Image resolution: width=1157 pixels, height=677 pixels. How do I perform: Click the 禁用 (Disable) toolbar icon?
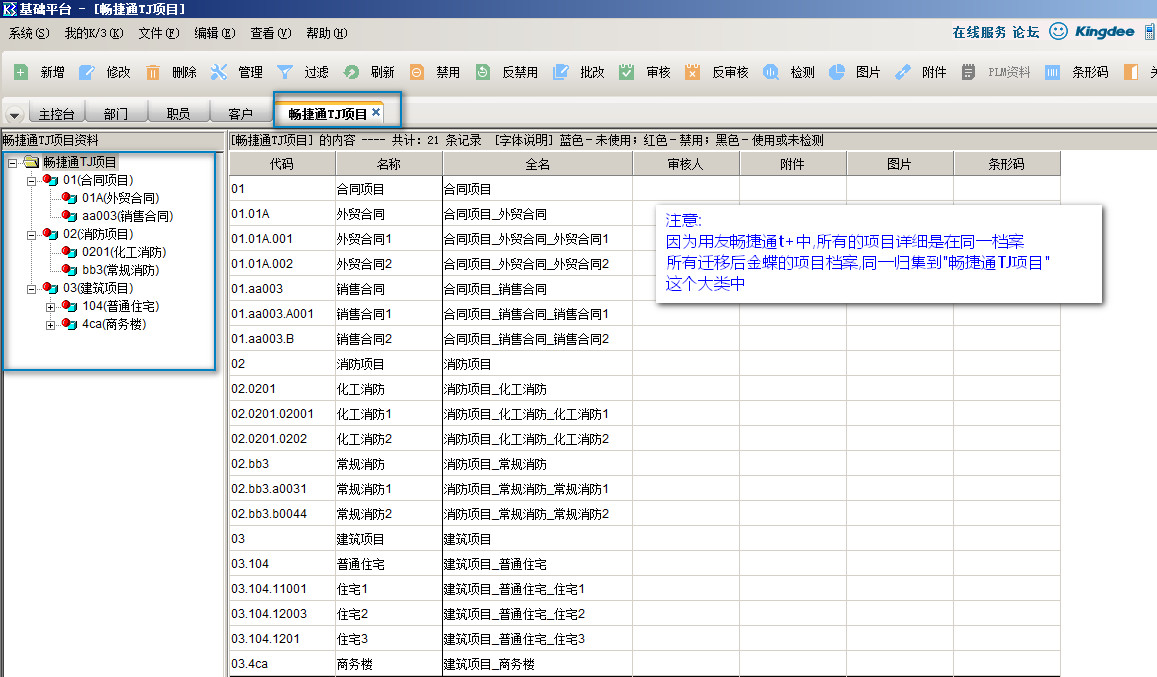417,72
